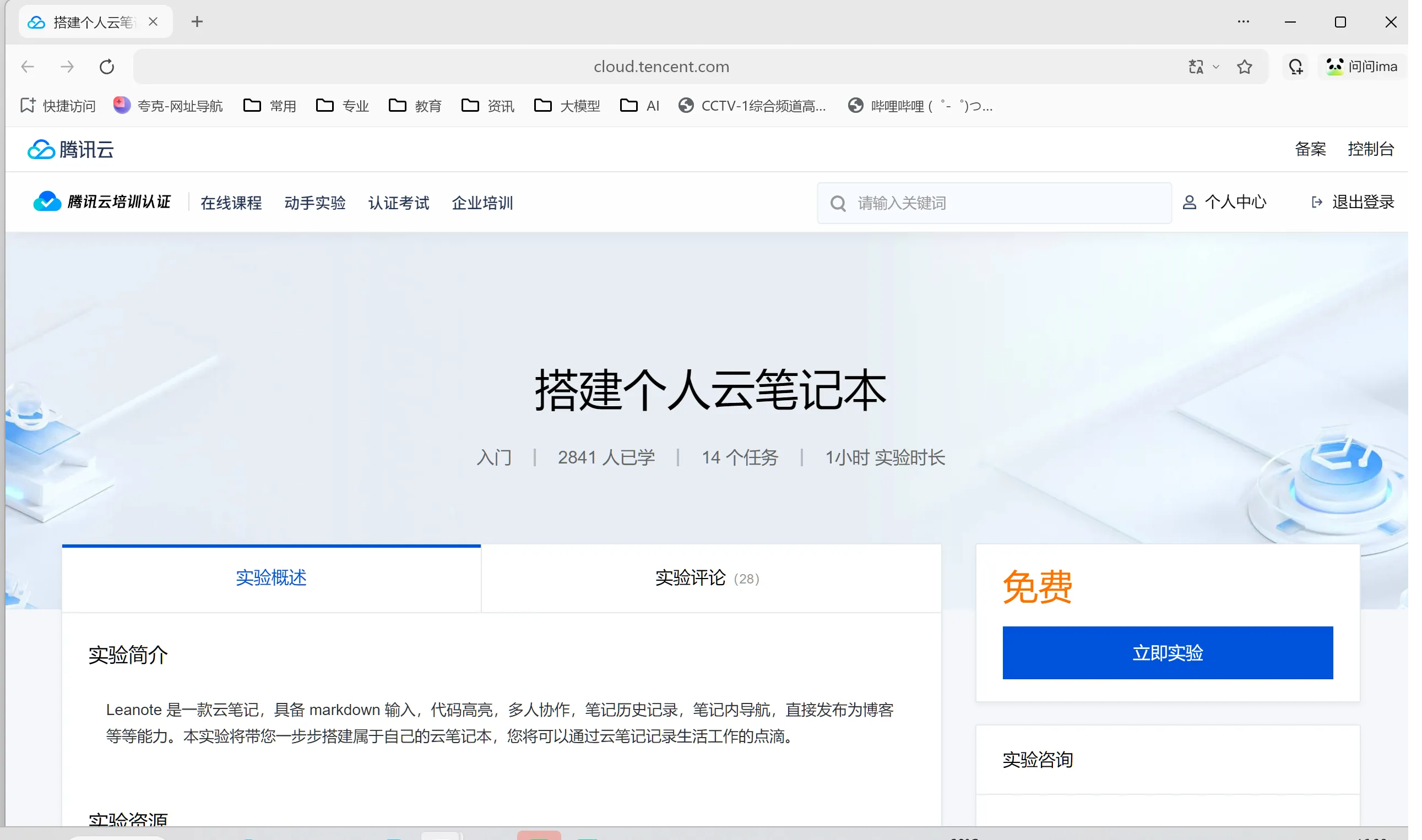The image size is (1422, 840).
Task: Switch to the 实验评论 tab
Action: [x=712, y=578]
